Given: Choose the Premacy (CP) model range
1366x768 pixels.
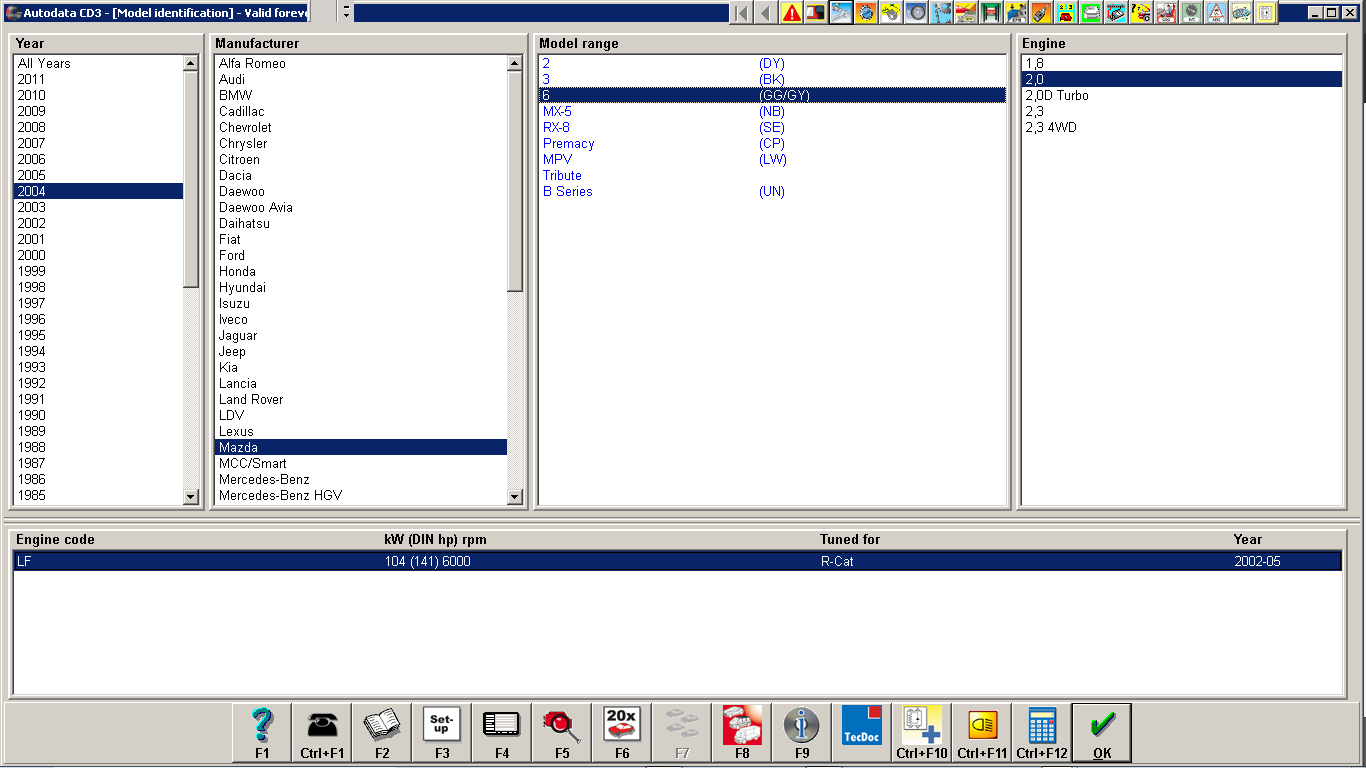Looking at the screenshot, I should pyautogui.click(x=772, y=143).
